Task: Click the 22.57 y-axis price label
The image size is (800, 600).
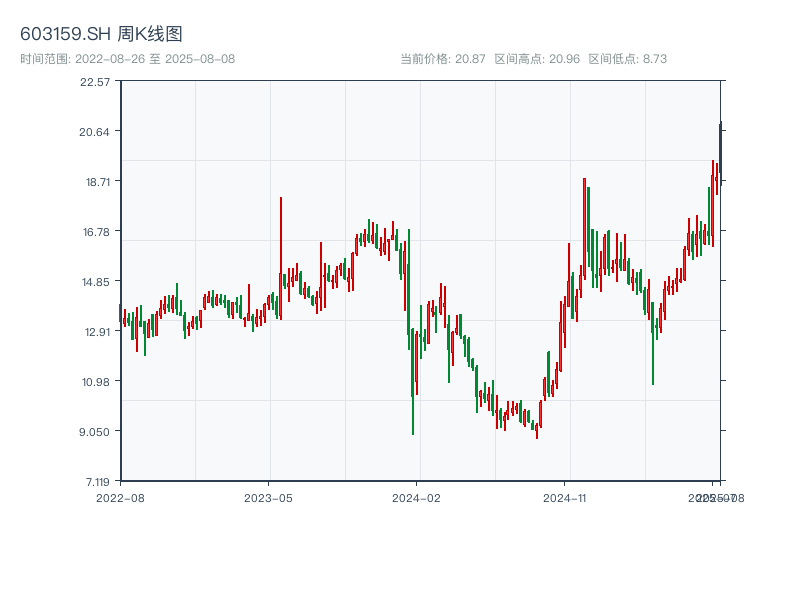Action: (x=95, y=82)
